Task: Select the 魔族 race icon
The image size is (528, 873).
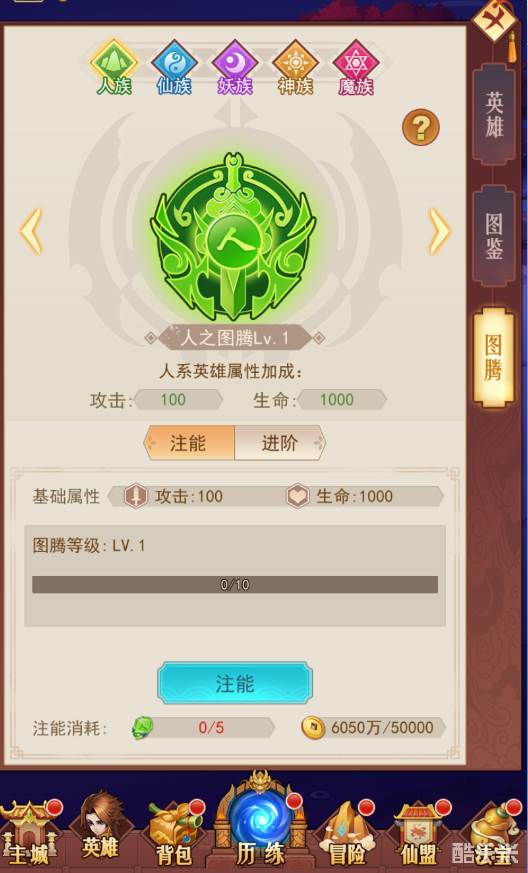Action: (x=356, y=67)
